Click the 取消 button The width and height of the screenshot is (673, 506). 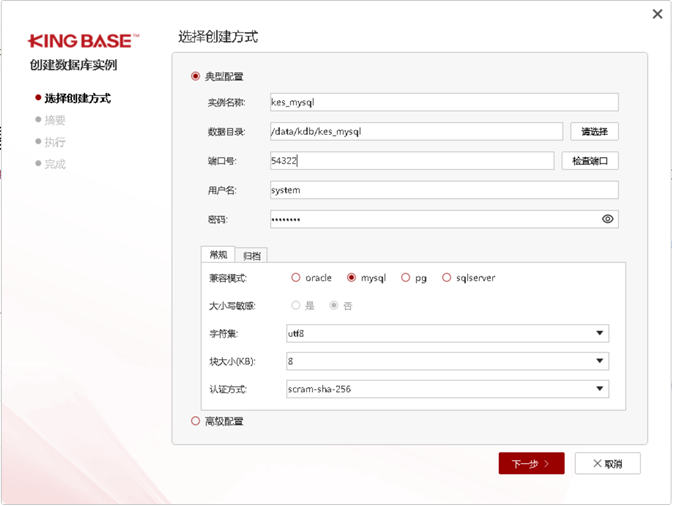pos(607,464)
